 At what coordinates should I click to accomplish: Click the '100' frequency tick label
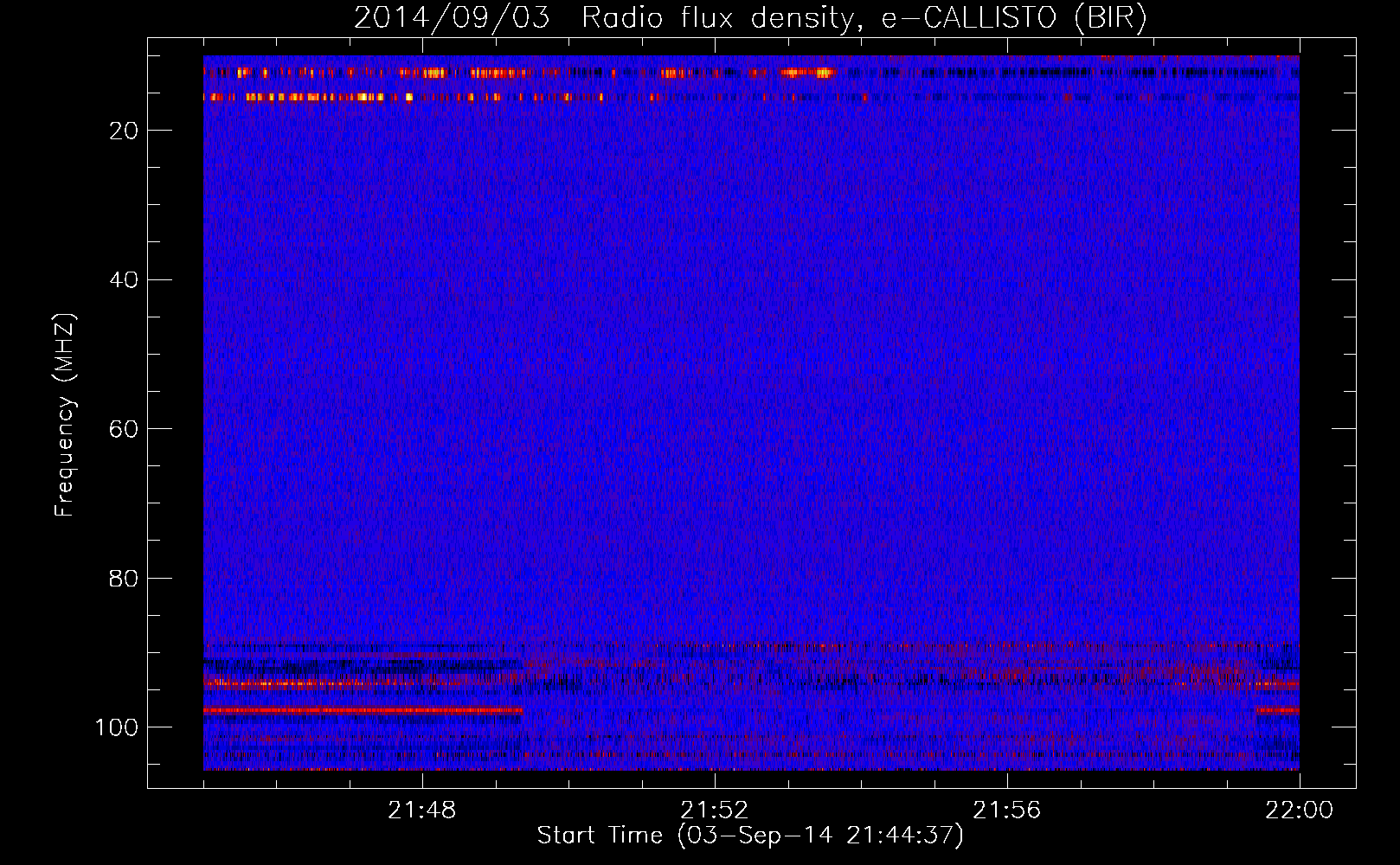pos(117,727)
